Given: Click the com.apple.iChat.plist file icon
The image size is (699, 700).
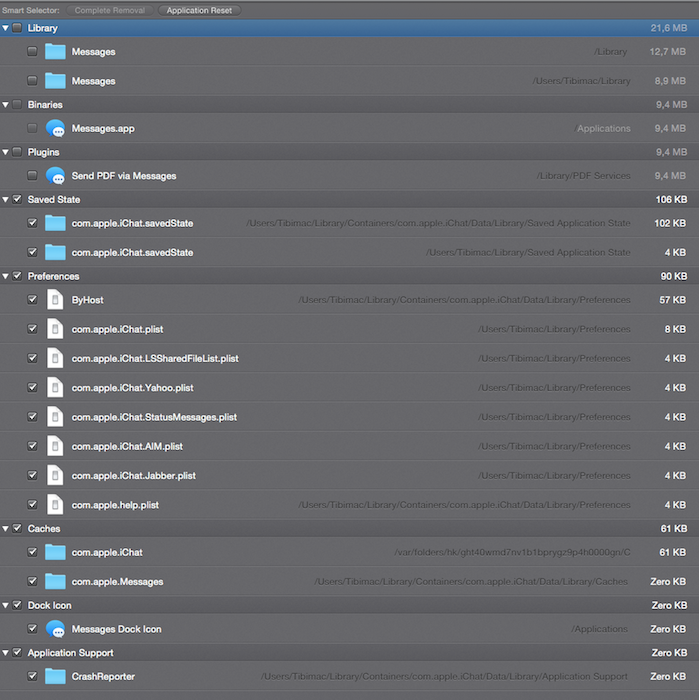Looking at the screenshot, I should pos(55,329).
